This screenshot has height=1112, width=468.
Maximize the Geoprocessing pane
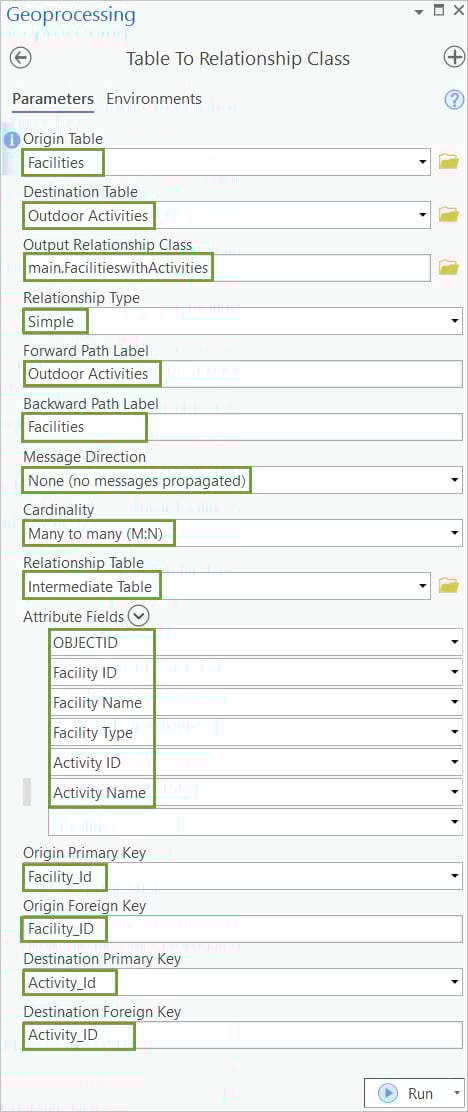click(x=438, y=11)
